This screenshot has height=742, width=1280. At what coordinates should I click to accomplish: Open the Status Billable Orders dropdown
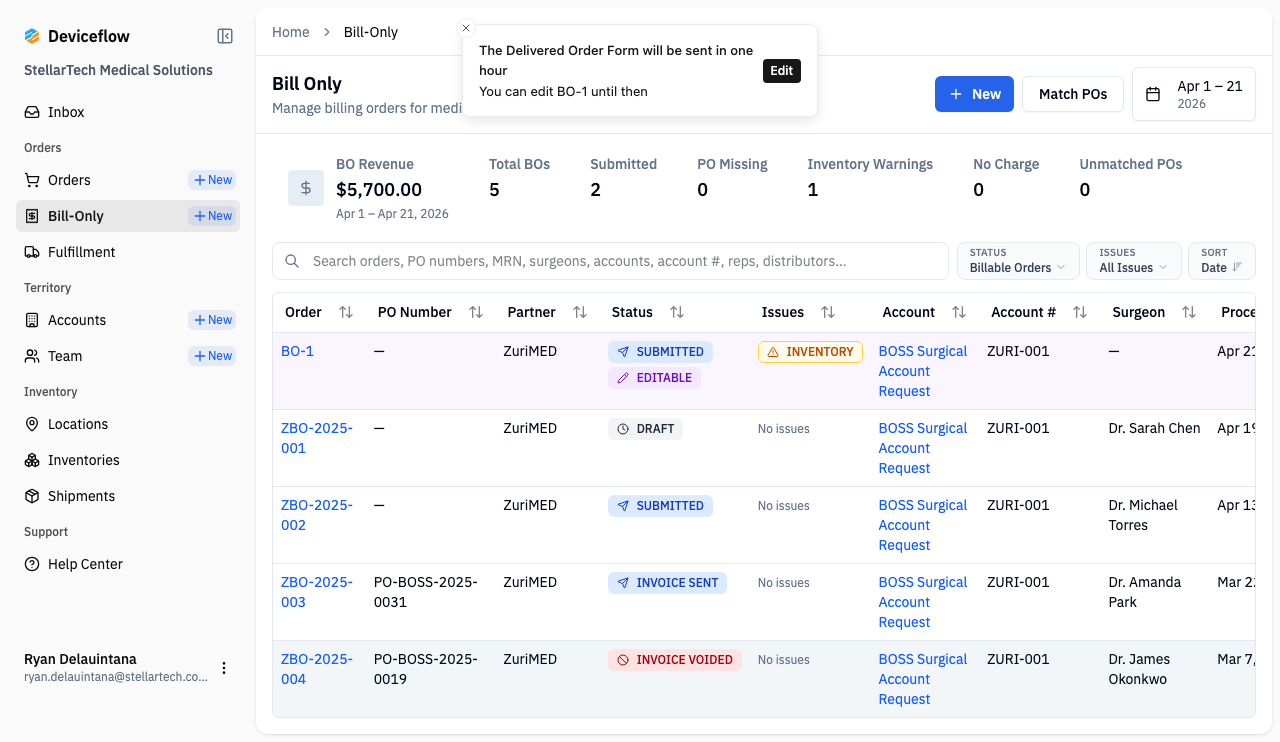(1017, 261)
